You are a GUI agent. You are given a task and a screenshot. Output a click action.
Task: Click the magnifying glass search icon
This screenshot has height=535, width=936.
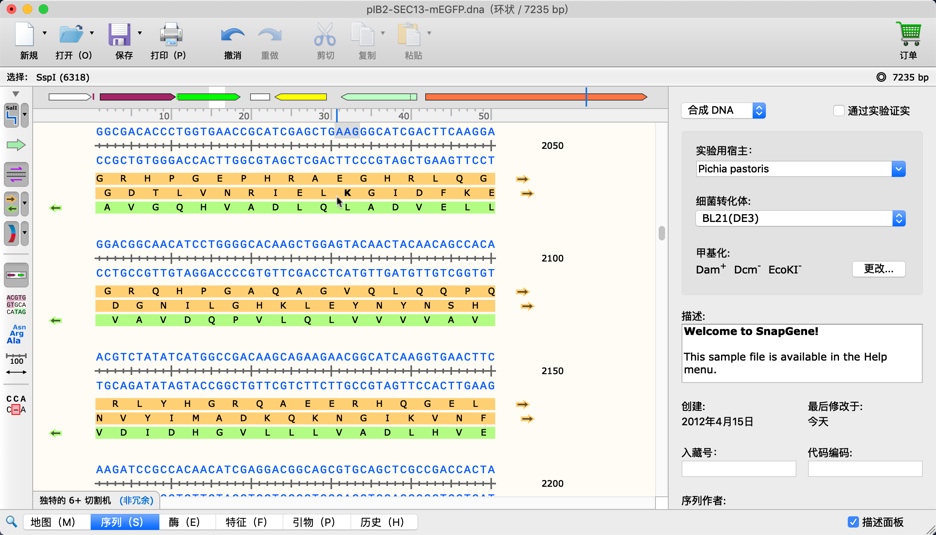point(12,522)
